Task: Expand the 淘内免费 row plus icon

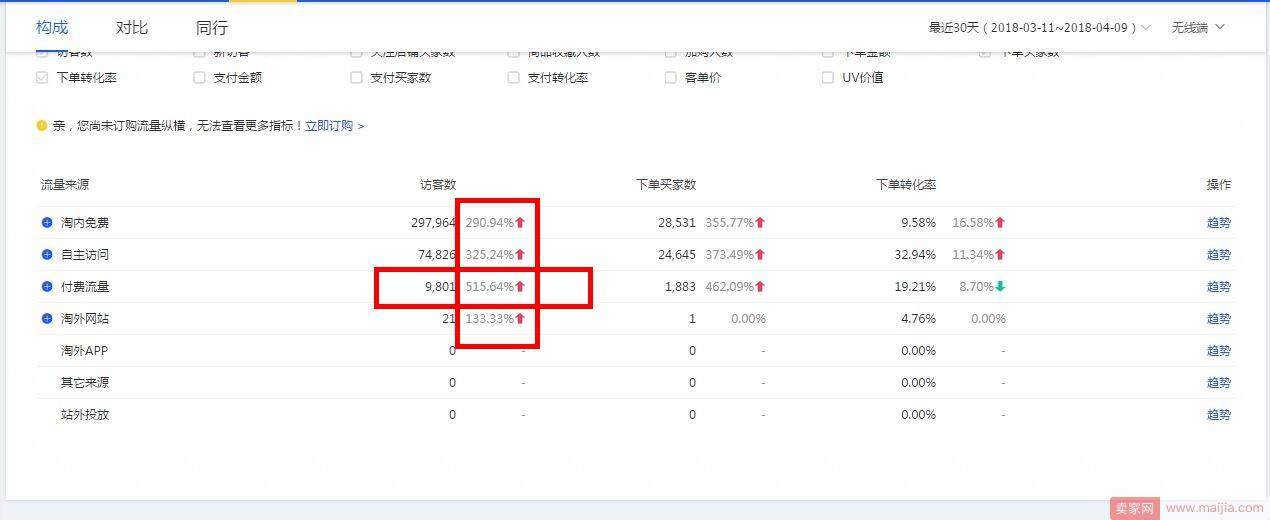Action: pyautogui.click(x=46, y=223)
